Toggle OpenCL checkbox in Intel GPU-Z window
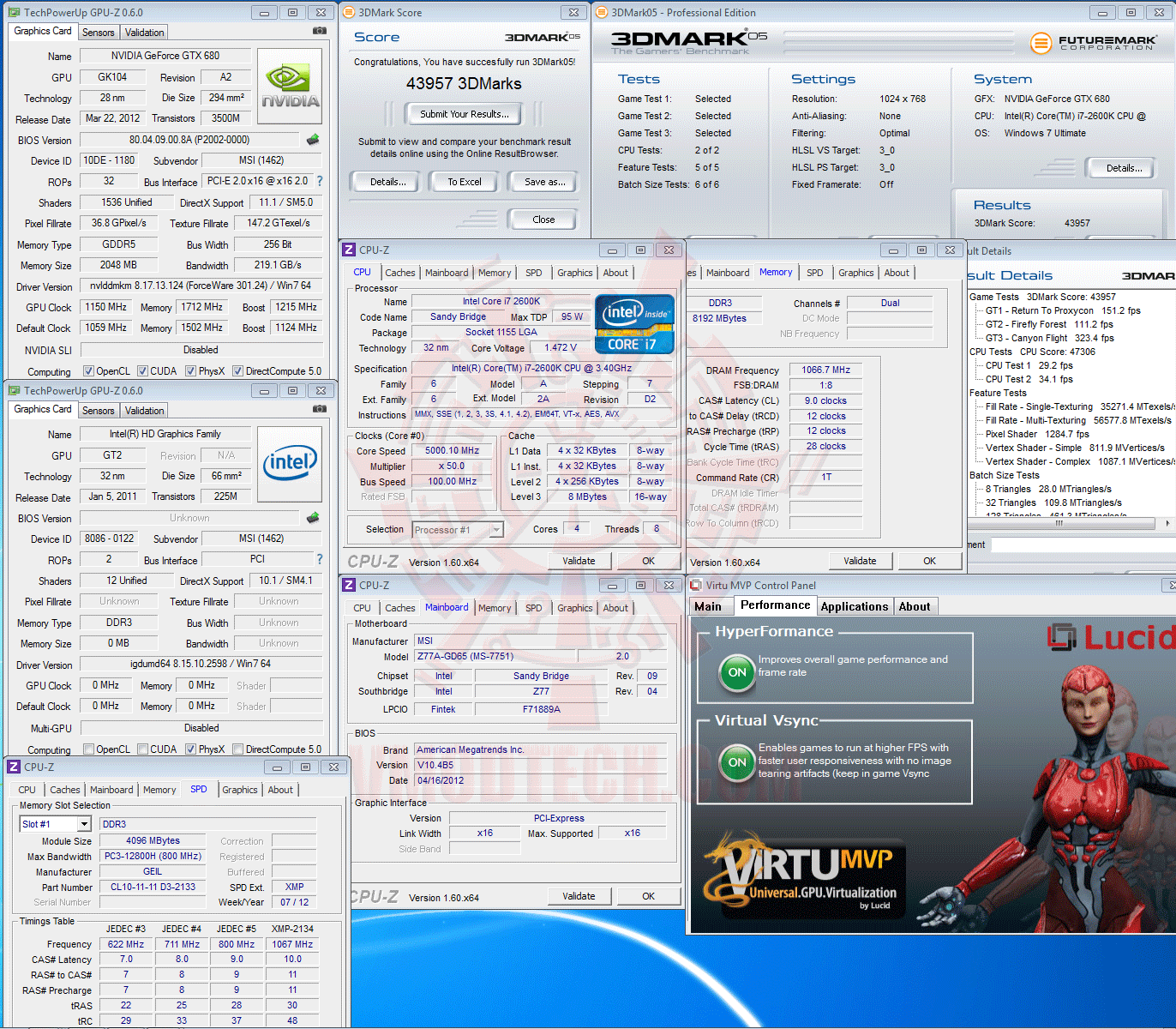Viewport: 1176px width, 1029px height. pyautogui.click(x=88, y=749)
